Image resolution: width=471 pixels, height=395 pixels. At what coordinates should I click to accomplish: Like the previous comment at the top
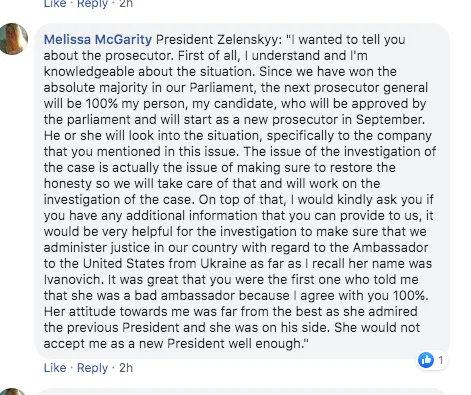(55, 4)
